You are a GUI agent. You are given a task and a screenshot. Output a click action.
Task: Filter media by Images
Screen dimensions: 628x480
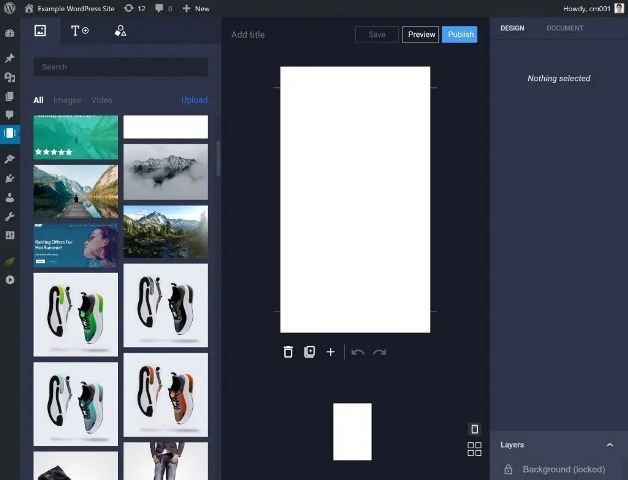click(x=67, y=100)
